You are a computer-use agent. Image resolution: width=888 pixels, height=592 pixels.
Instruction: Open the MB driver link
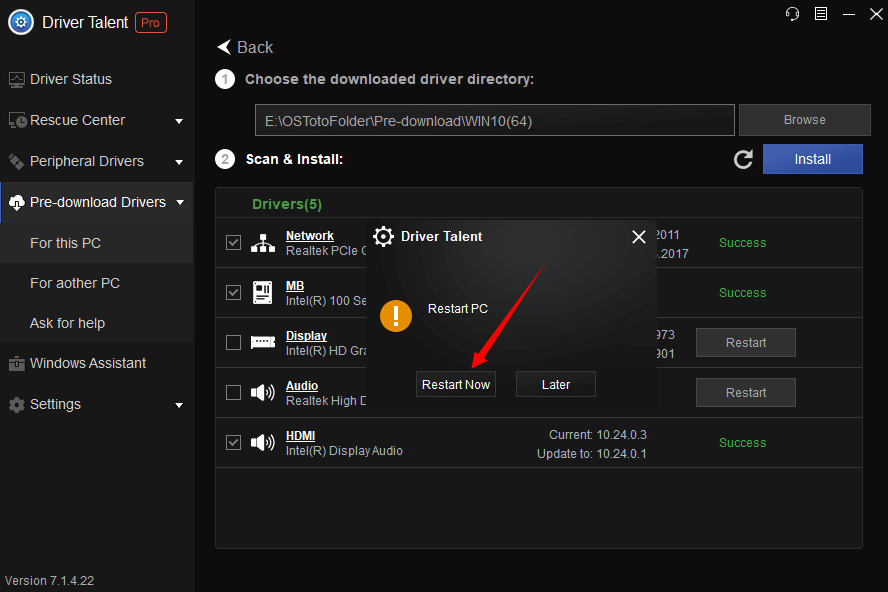point(294,286)
